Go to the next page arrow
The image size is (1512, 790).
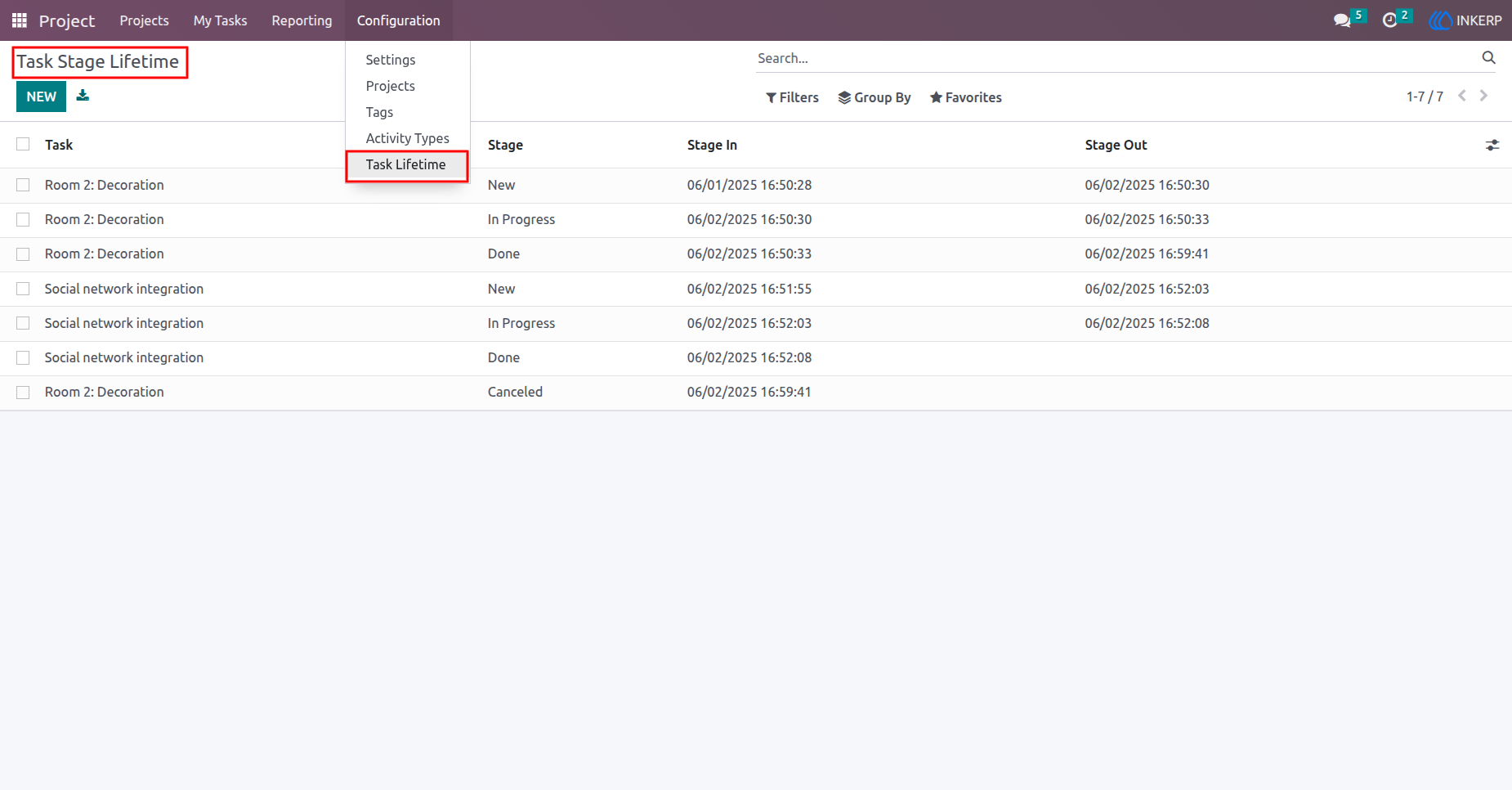(x=1483, y=96)
